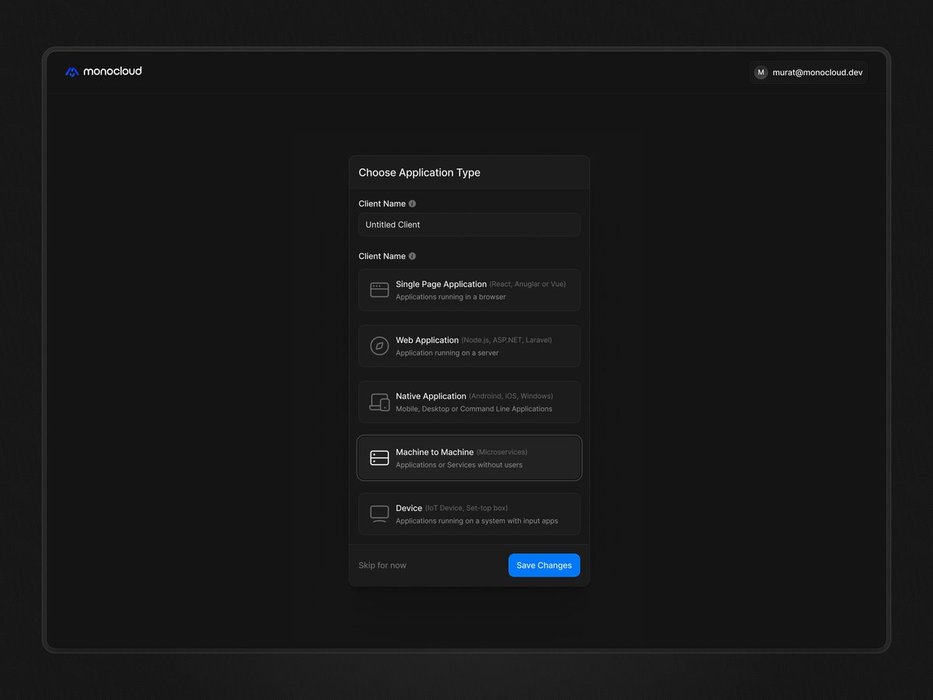
Task: Click the Choose Application Type heading
Action: 419,173
